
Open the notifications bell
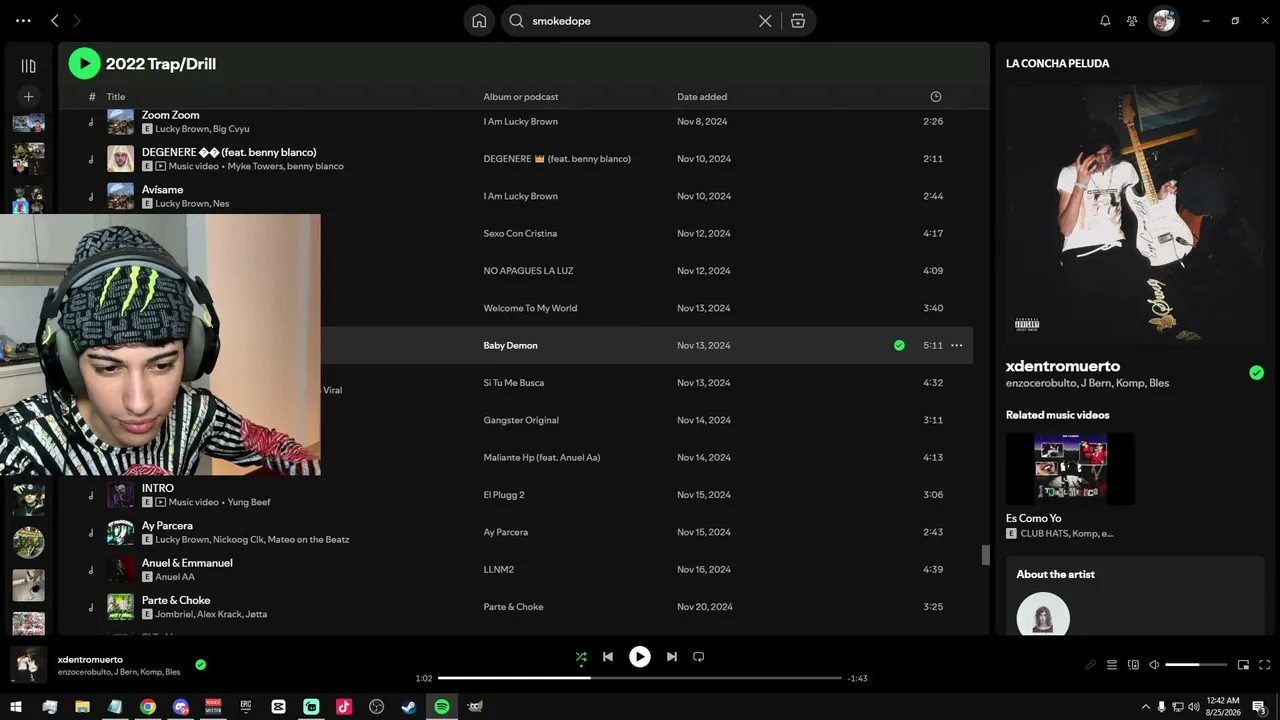(x=1105, y=21)
